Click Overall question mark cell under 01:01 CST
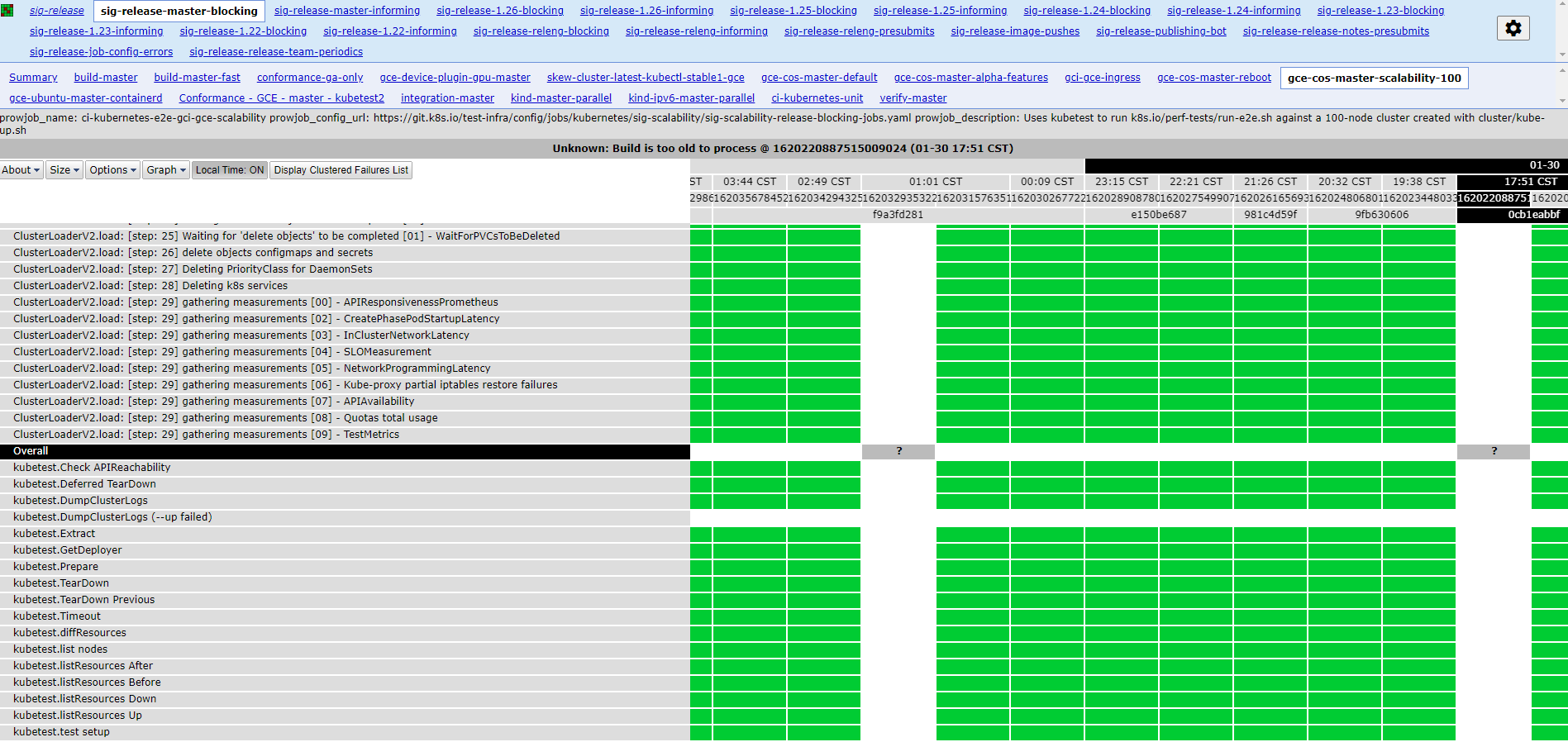The image size is (1568, 742). tap(898, 451)
